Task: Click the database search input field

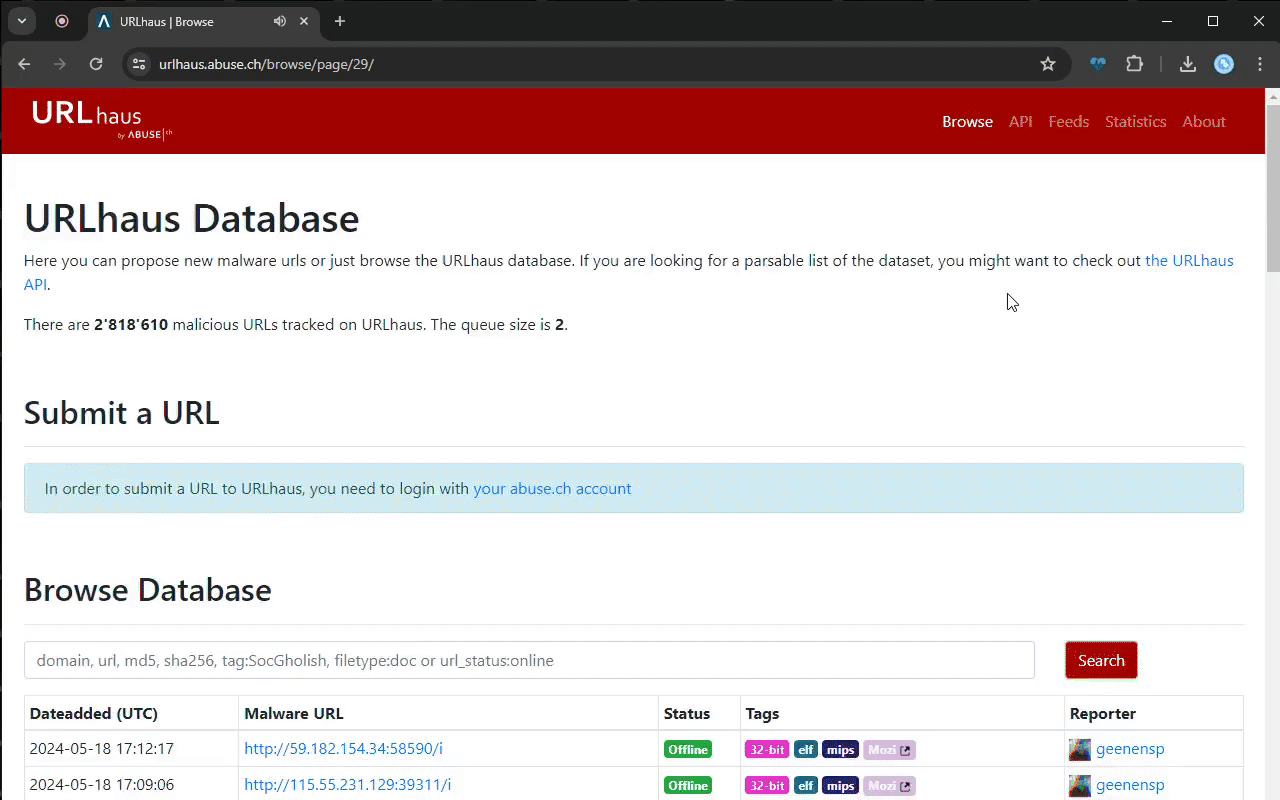Action: click(529, 660)
